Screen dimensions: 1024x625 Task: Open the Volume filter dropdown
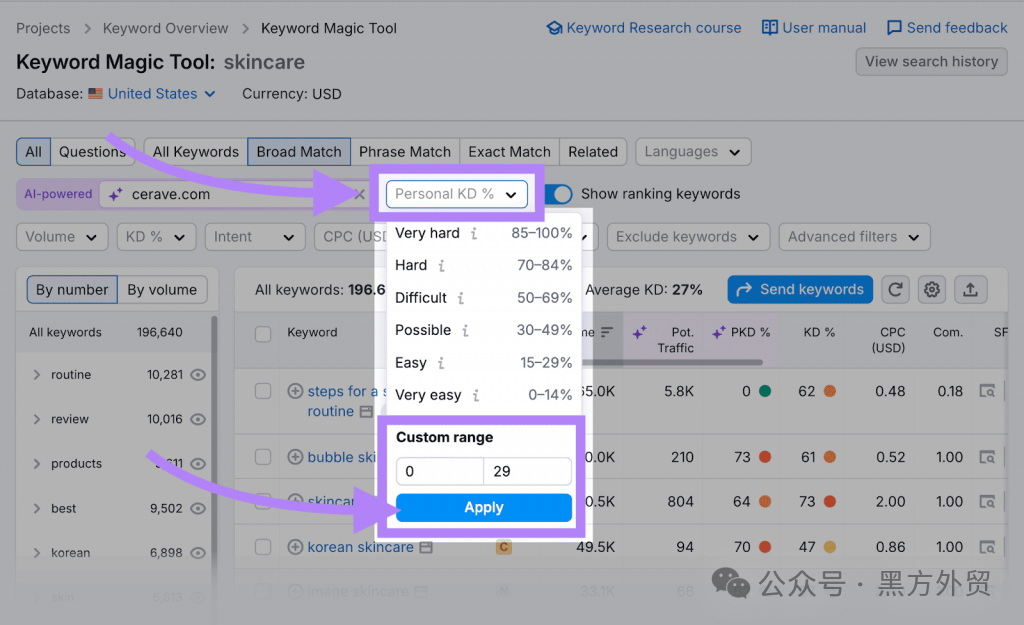(x=61, y=236)
